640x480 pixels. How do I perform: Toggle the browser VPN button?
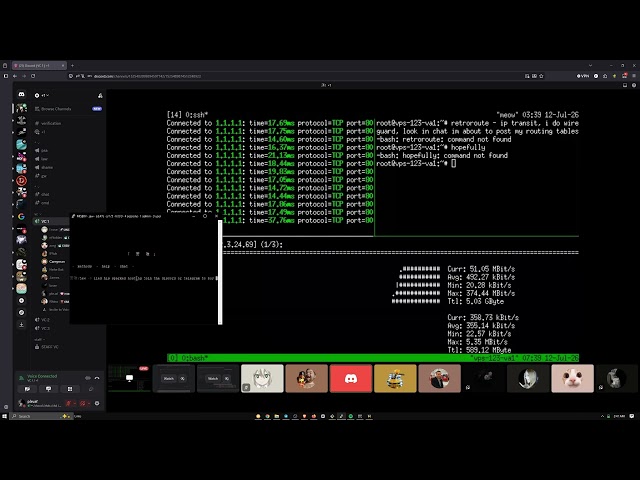(x=582, y=76)
